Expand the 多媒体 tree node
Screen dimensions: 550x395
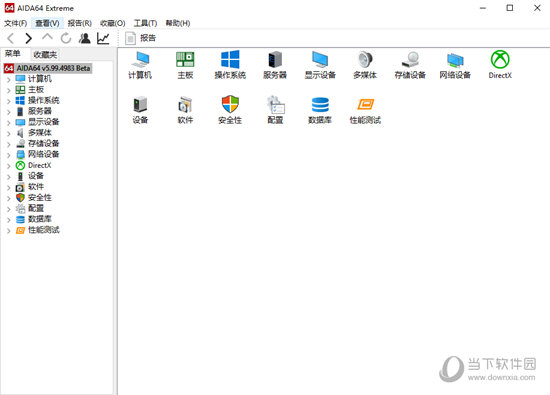pos(9,134)
